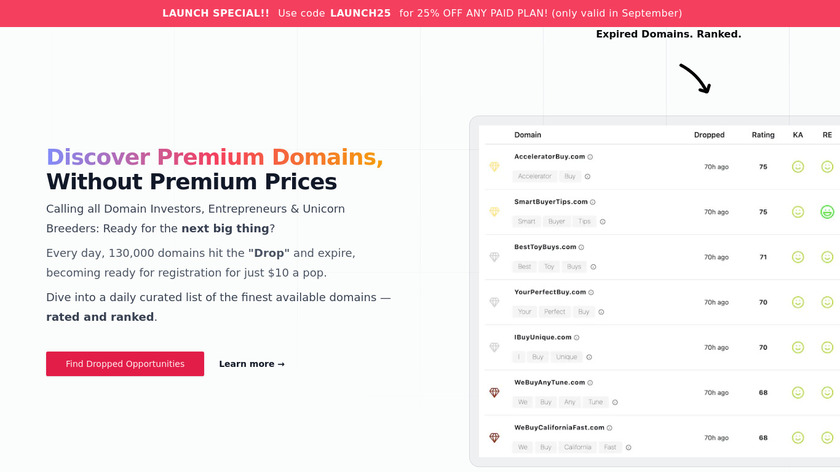Click the gold diamond icon beside AcceleratorBuy.com
Screen dimensions: 840x472
pyautogui.click(x=494, y=167)
